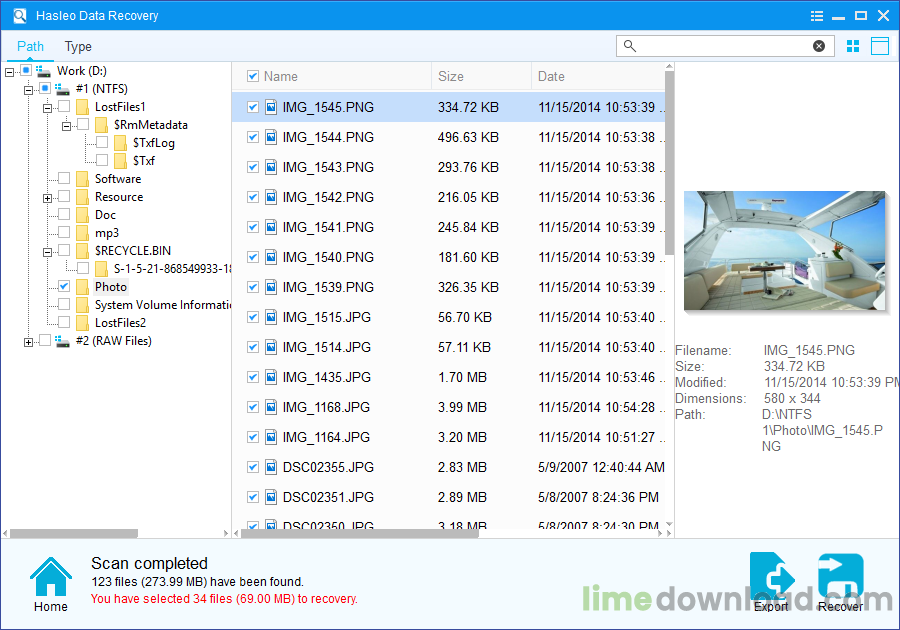Clear the search field using the X icon
Screen dimensions: 900x630
[819, 45]
